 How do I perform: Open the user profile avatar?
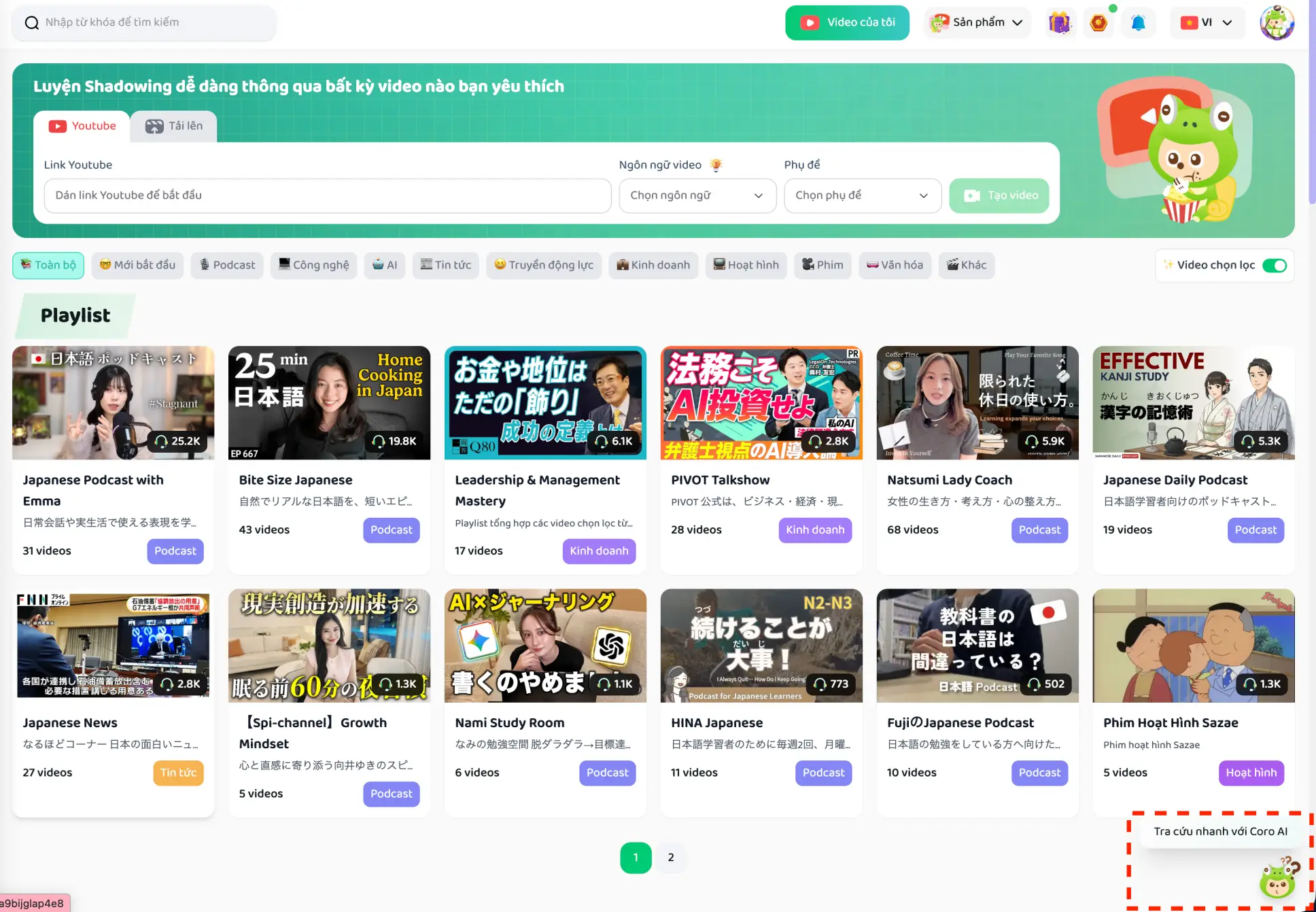(x=1277, y=23)
